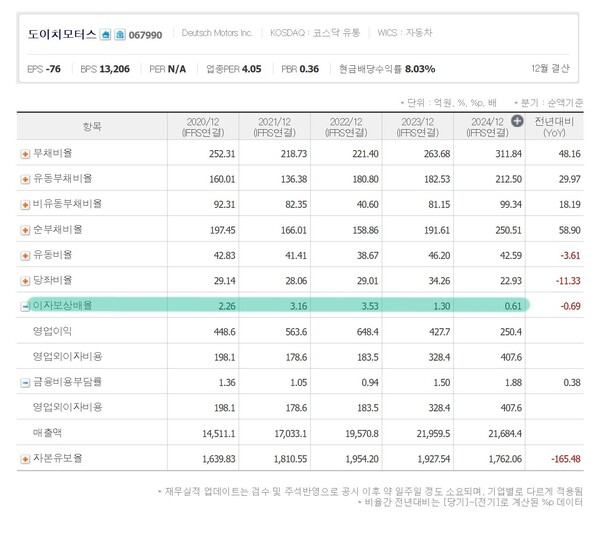Click the 금융비용부담률 2024/12 value 1.88
This screenshot has width=600, height=533.
click(x=514, y=382)
